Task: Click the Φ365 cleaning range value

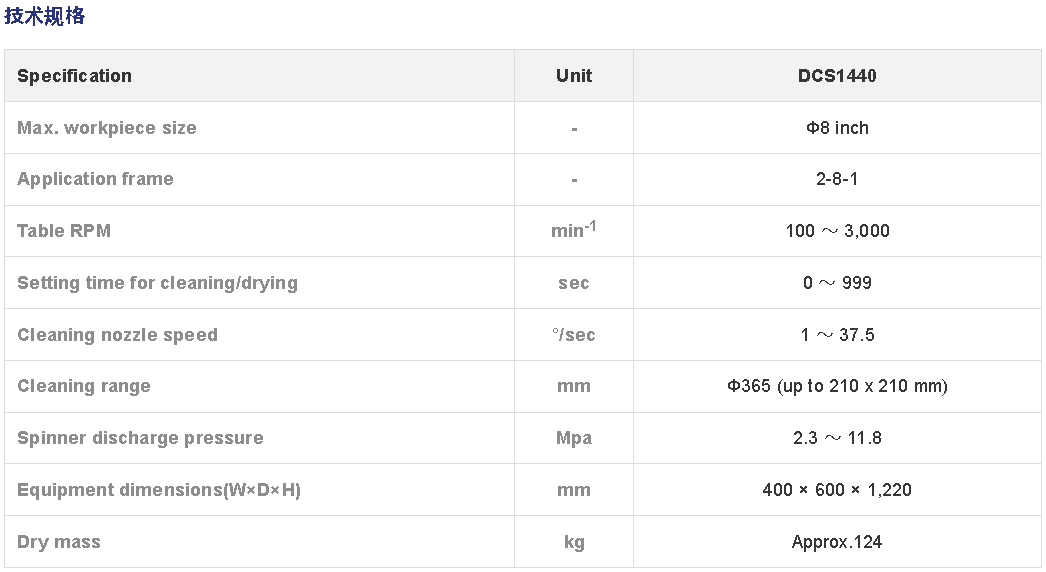Action: (837, 386)
